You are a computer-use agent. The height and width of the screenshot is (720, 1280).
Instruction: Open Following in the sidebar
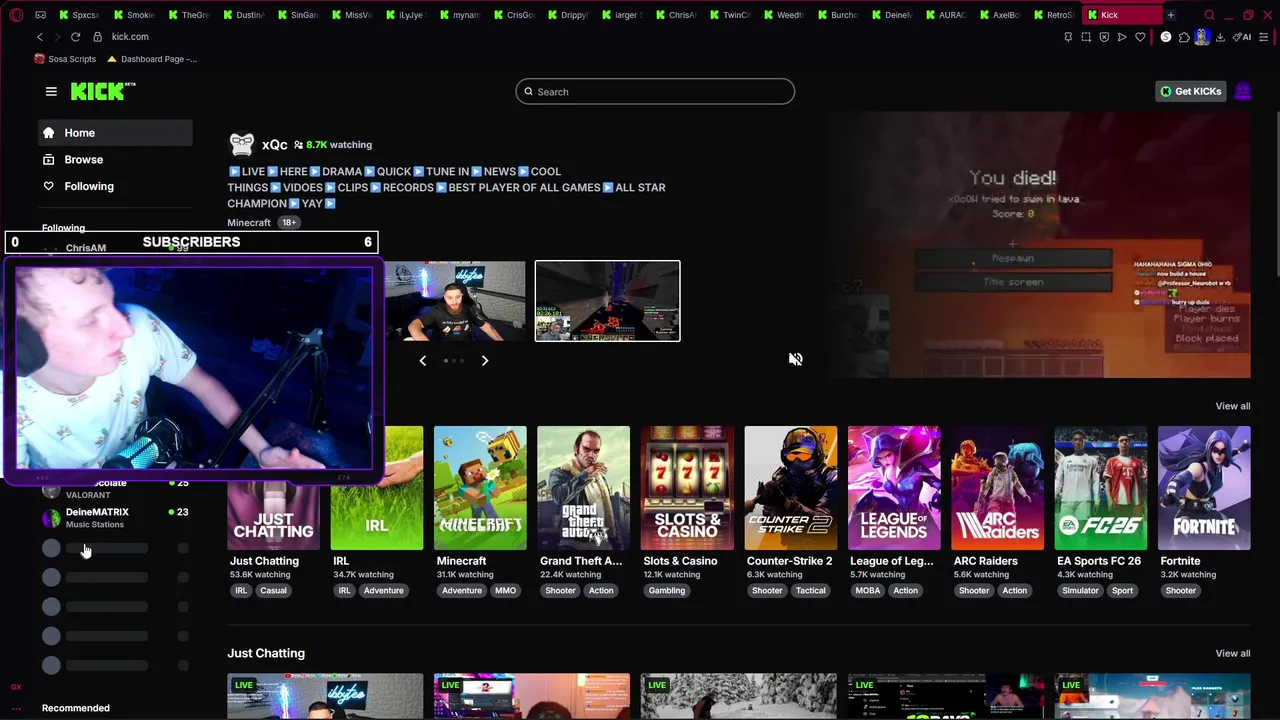[115, 186]
